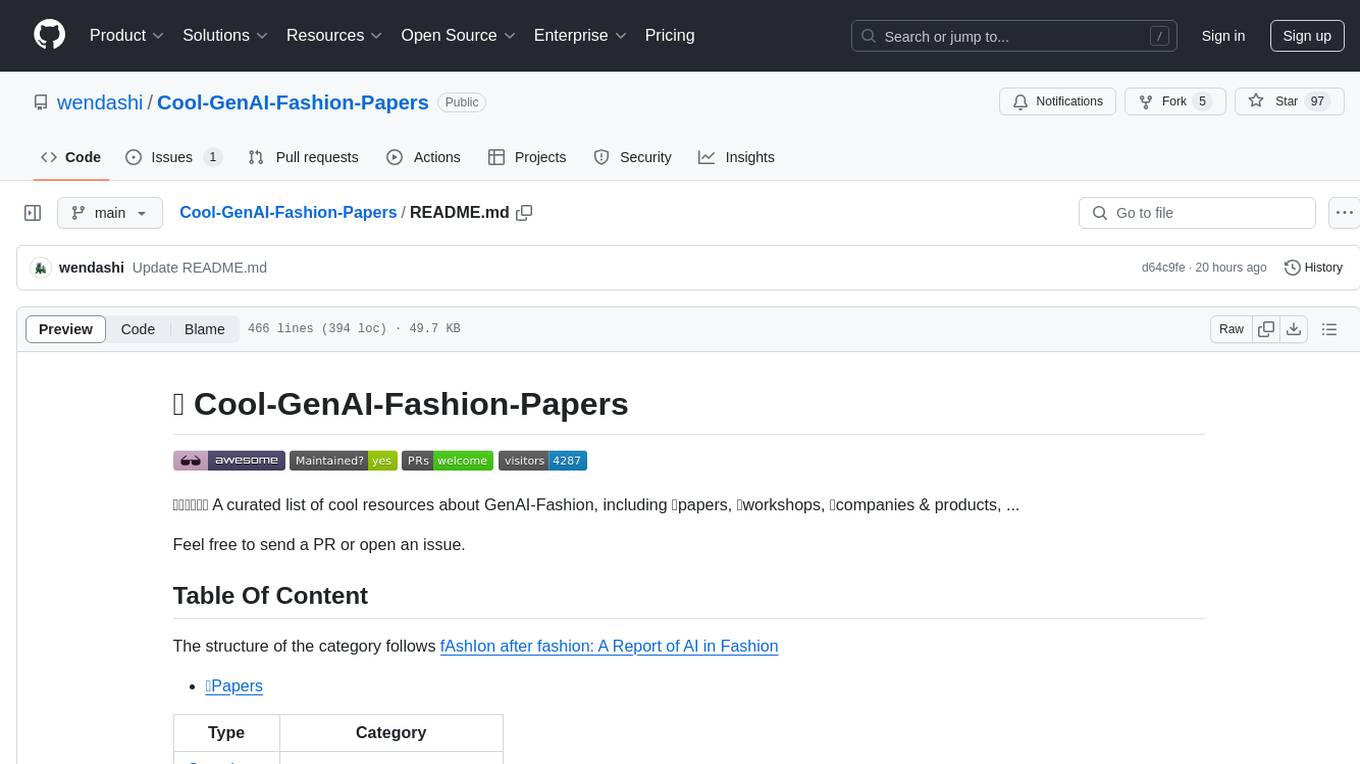This screenshot has height=764, width=1360.
Task: Click the Table Of Content heading
Action: tap(270, 595)
